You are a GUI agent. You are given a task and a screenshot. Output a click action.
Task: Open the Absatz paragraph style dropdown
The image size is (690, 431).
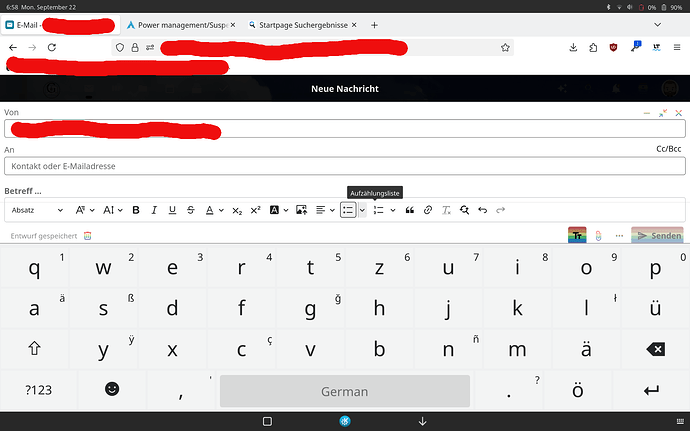coord(37,210)
